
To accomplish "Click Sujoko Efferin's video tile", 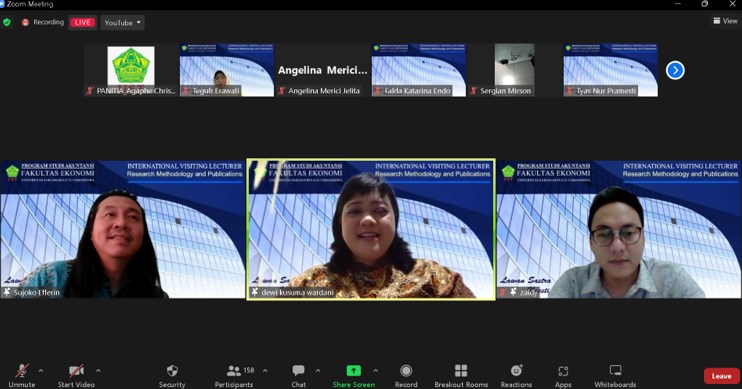I will point(123,230).
